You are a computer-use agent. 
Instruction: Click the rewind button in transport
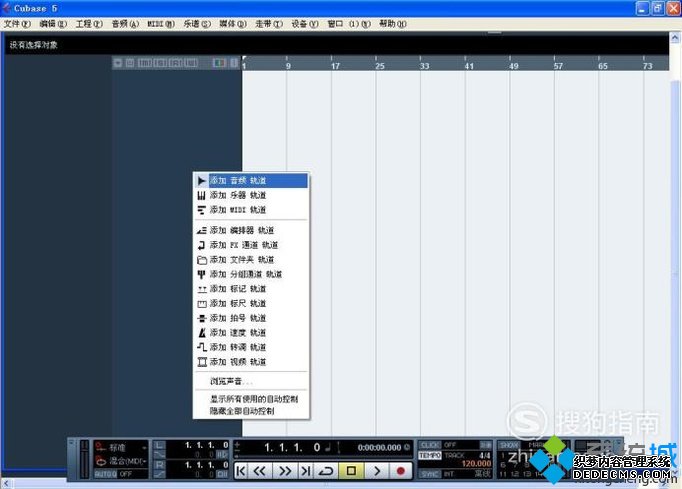coord(260,471)
